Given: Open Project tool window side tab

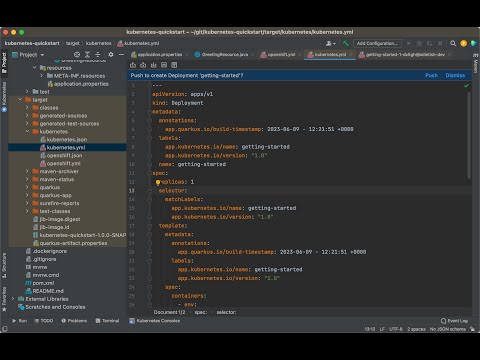Looking at the screenshot, I should 4,63.
